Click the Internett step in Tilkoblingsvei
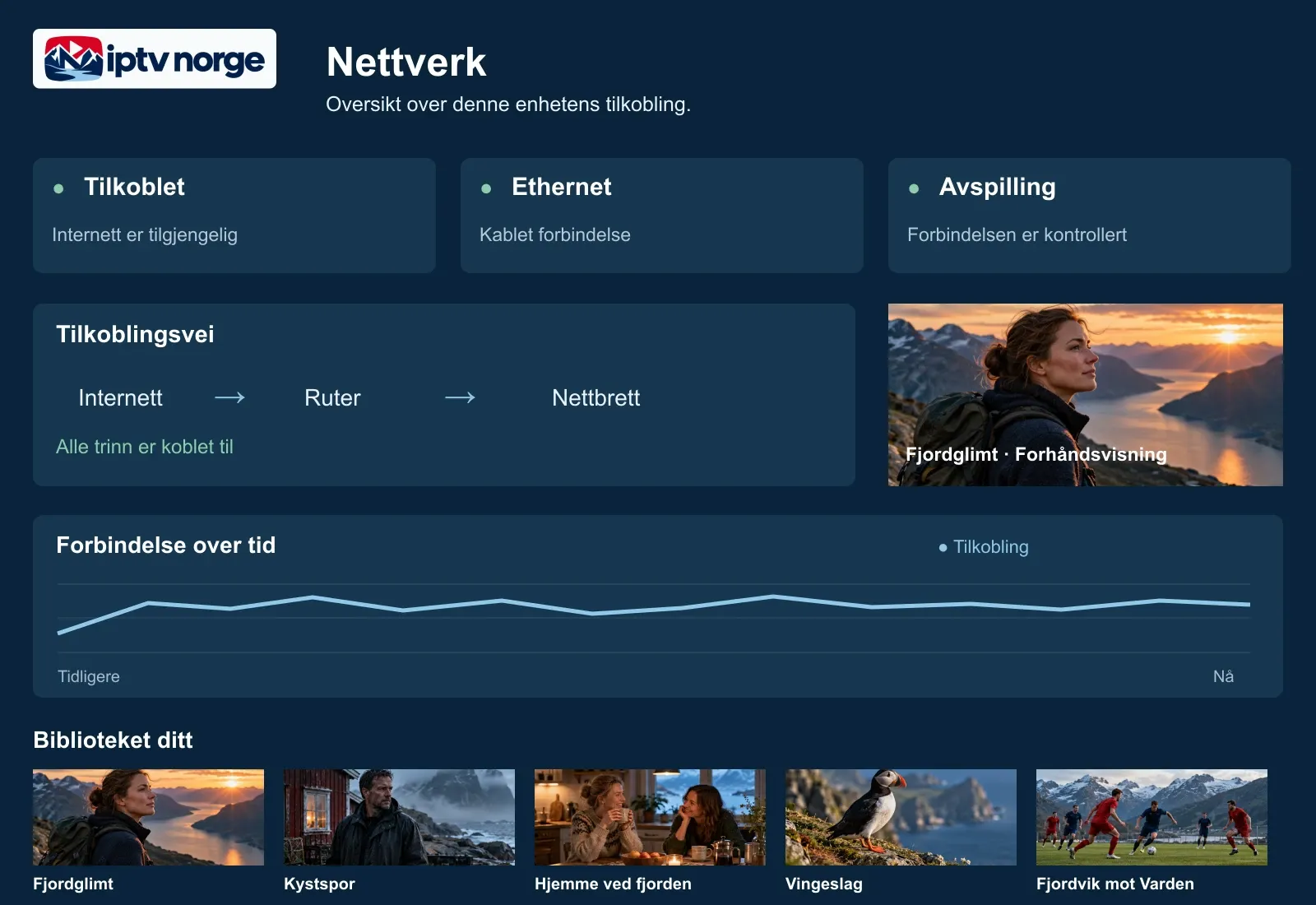The image size is (1316, 905). (120, 398)
